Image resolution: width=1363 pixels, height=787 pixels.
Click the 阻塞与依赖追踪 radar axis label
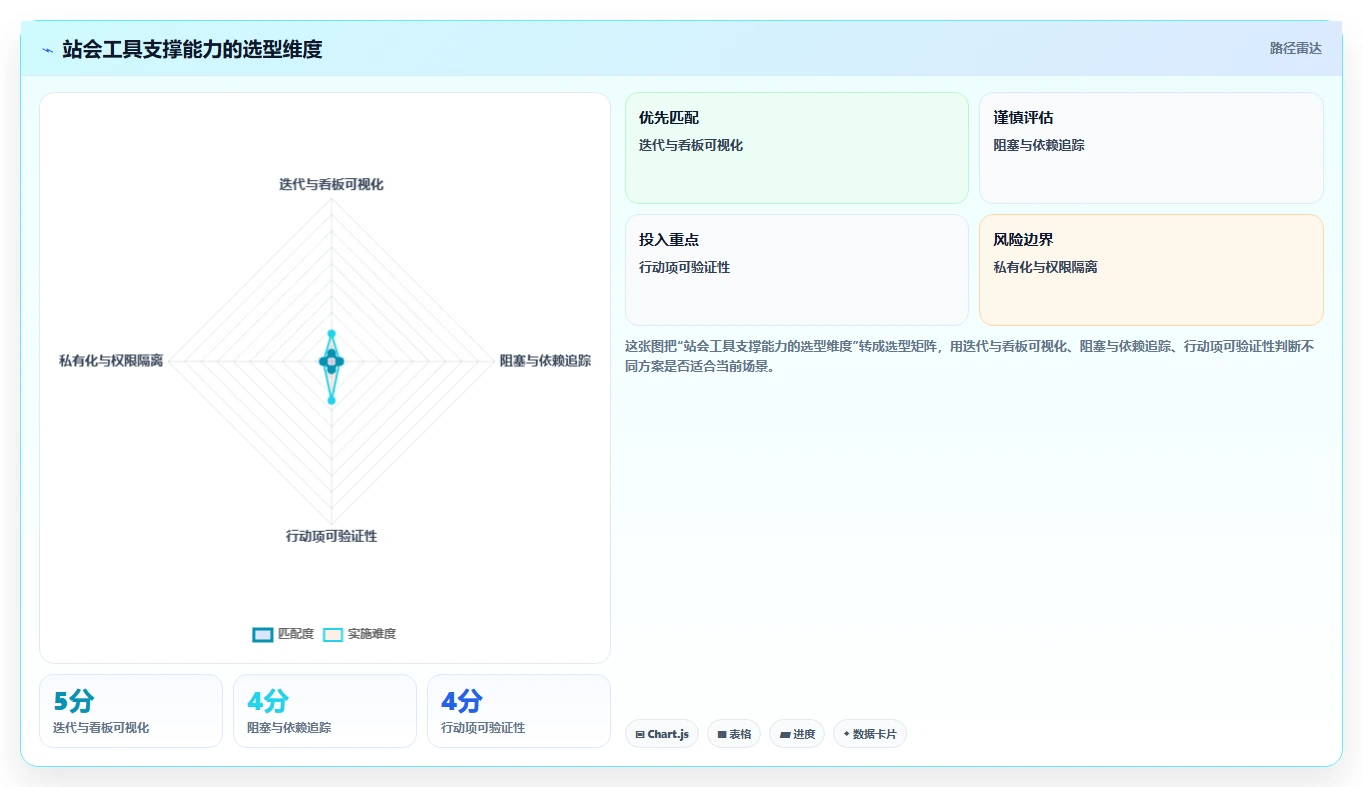(x=545, y=361)
